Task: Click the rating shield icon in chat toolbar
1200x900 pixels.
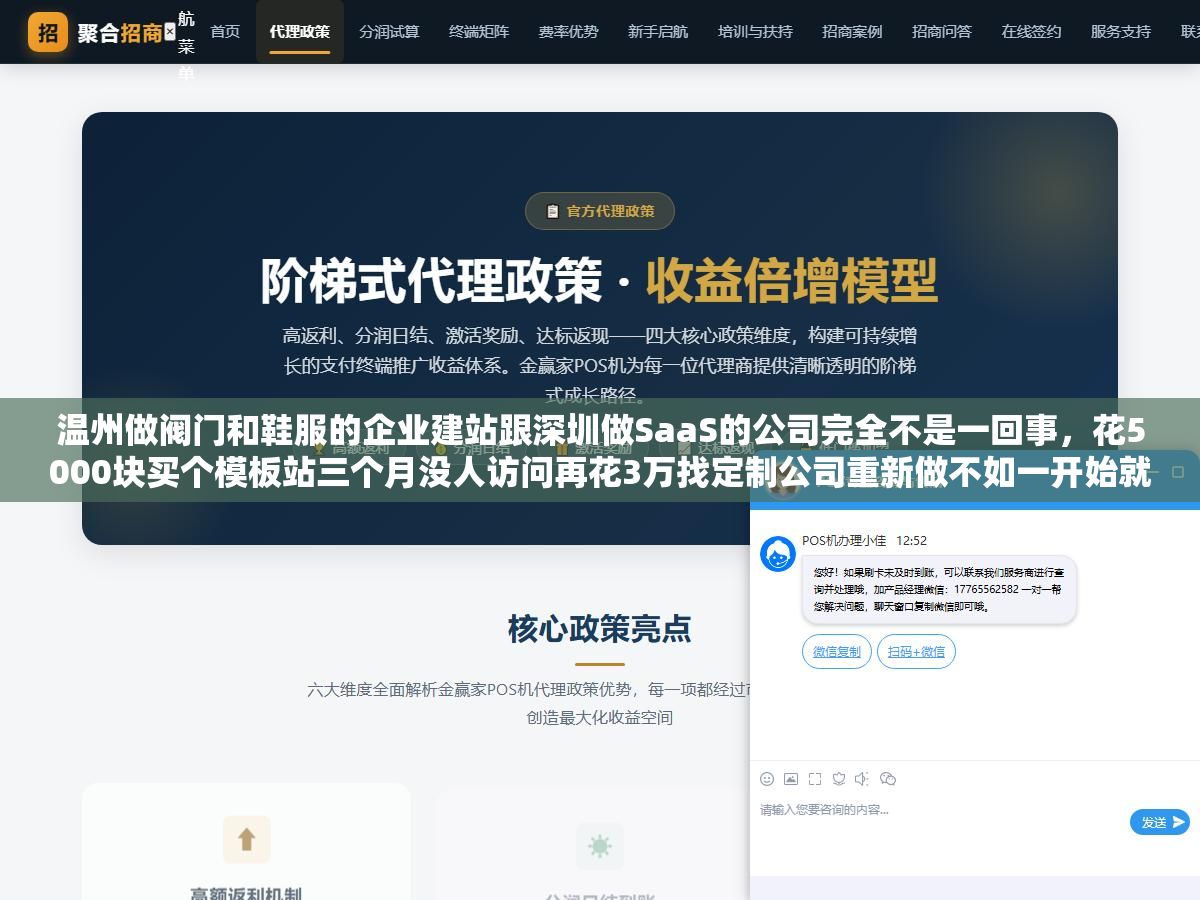Action: click(x=839, y=779)
